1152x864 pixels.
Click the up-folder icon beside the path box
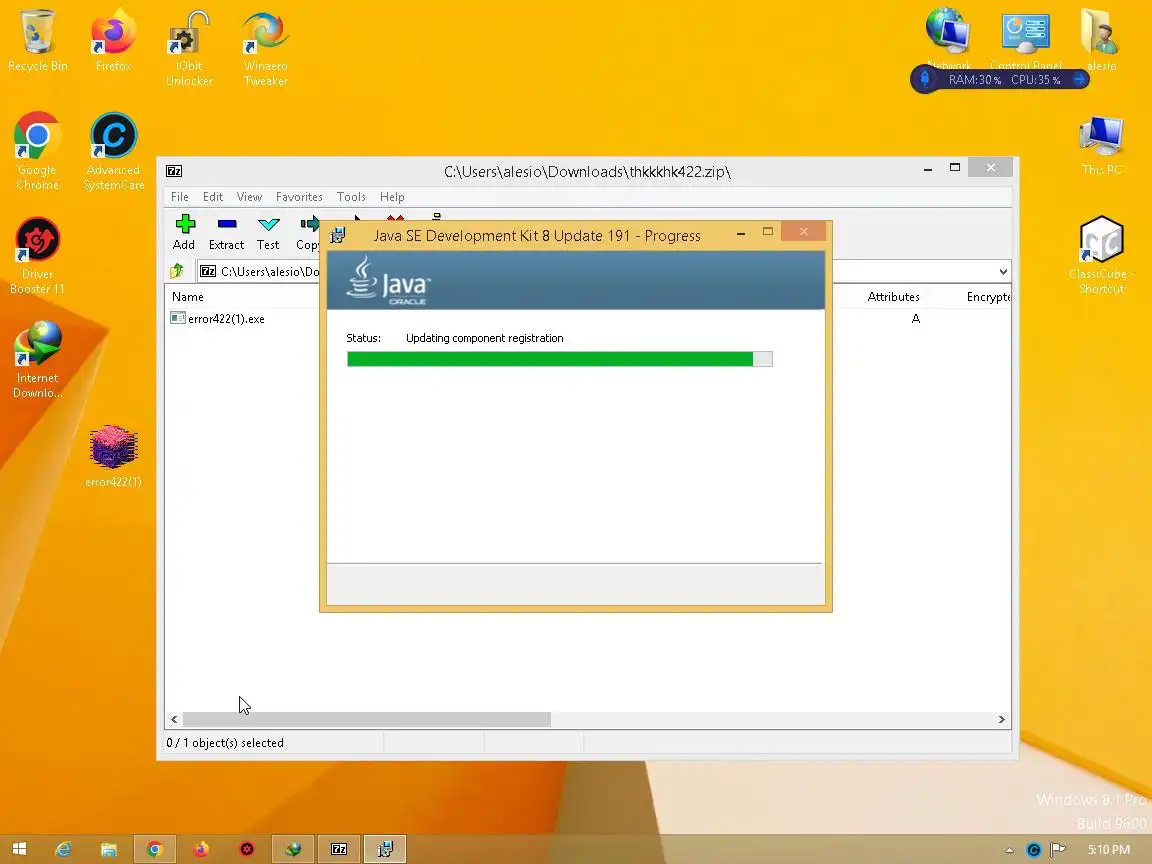tap(177, 271)
